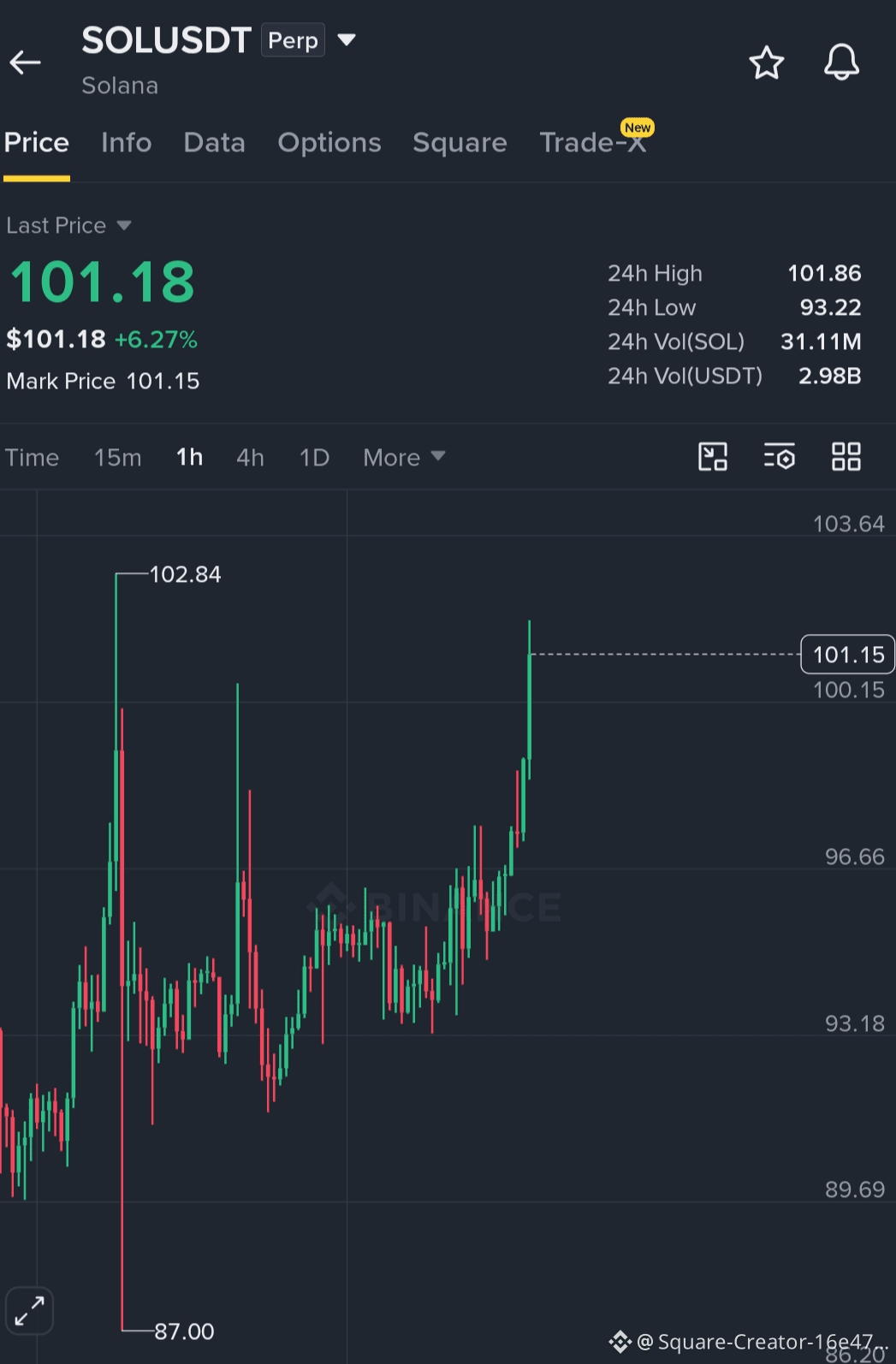Open the SOLUSDT Perp pair selector arrow

pos(347,40)
